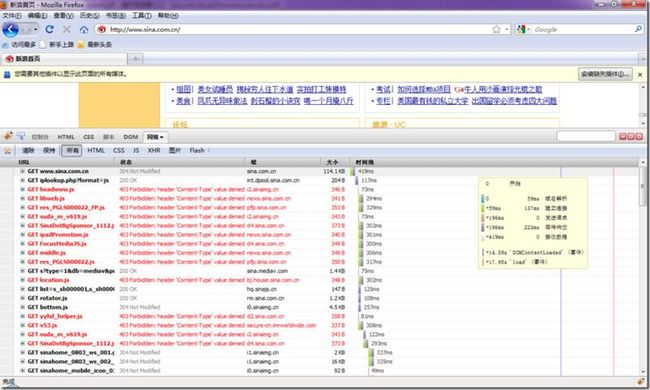Open the 美国最有钱的私立大学 link
This screenshot has height=390, width=650.
tap(432, 101)
